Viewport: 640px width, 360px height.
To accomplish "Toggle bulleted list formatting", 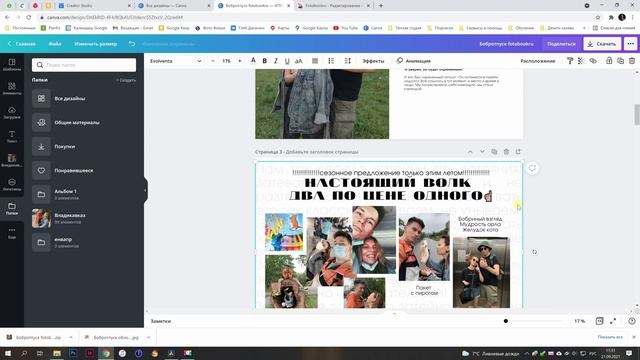I will point(331,61).
